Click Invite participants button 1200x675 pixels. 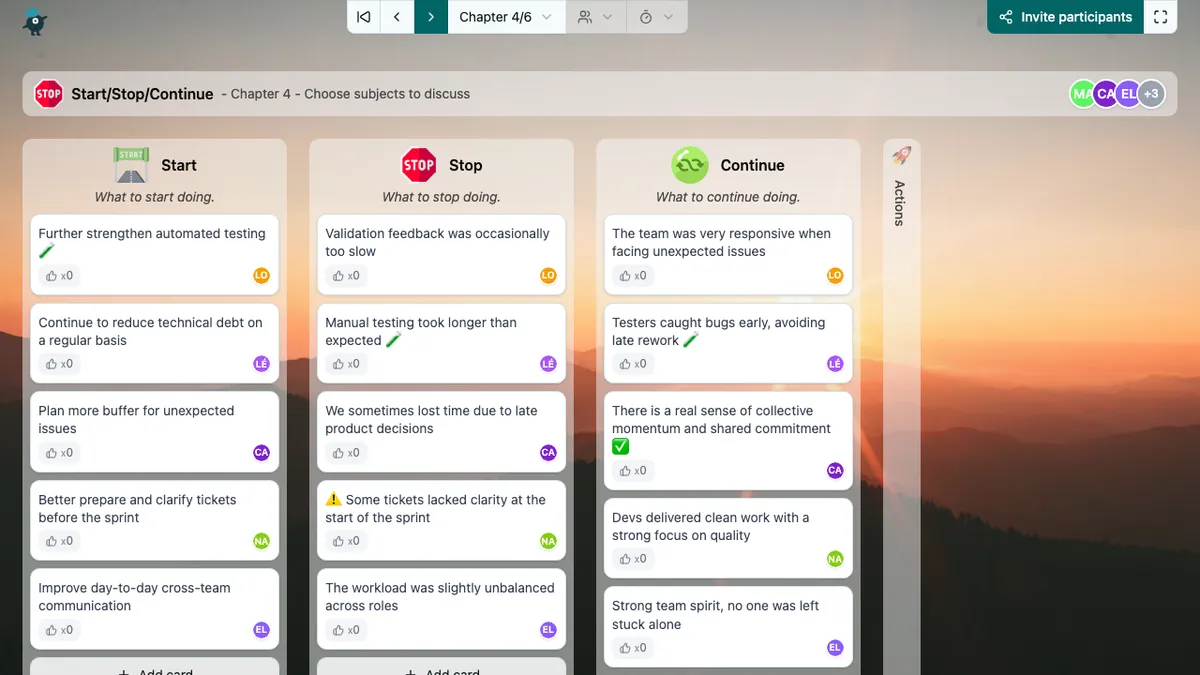tap(1065, 17)
